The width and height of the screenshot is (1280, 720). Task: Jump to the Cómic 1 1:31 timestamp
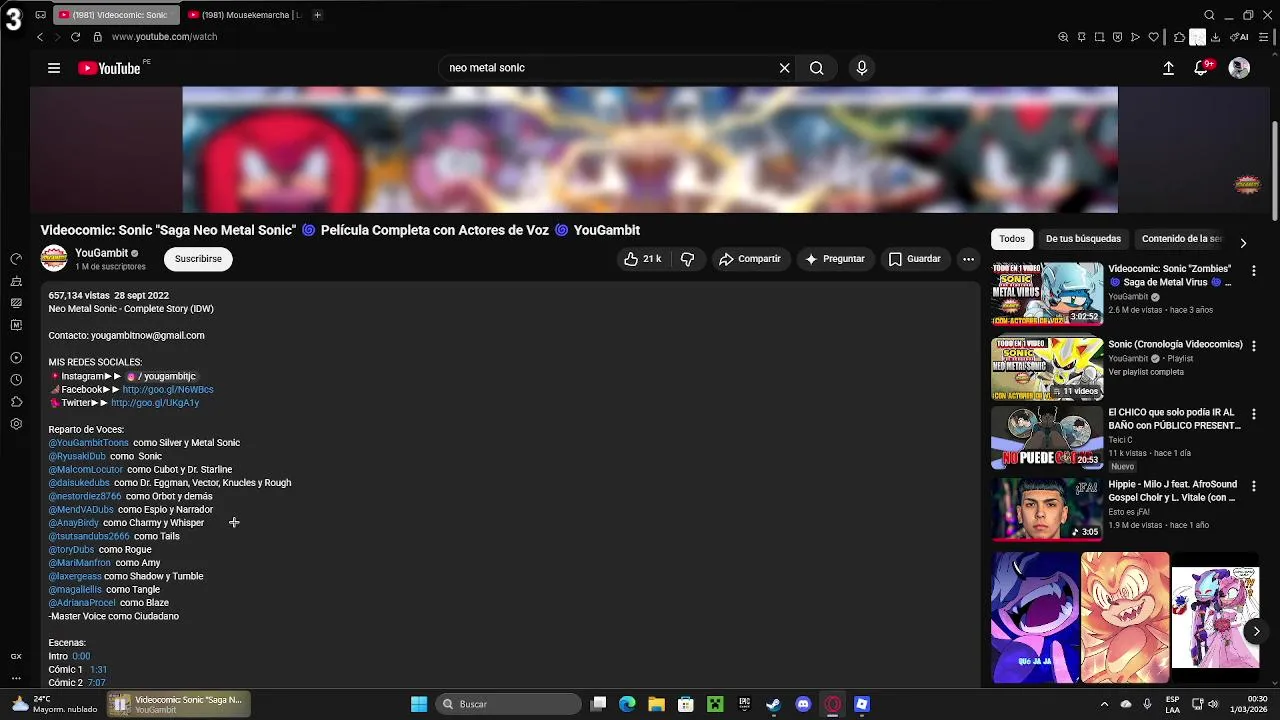click(98, 670)
